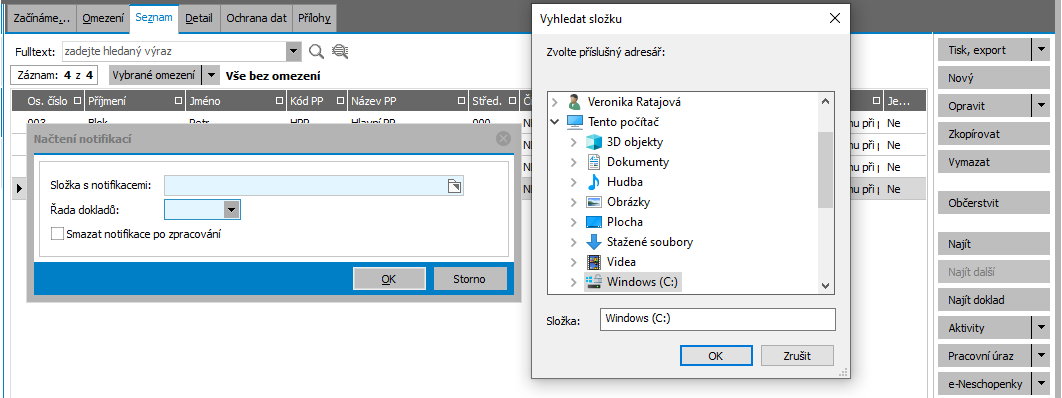Image resolution: width=1062 pixels, height=398 pixels.
Task: Open the advanced search icon beside the magnifier
Action: 339,51
